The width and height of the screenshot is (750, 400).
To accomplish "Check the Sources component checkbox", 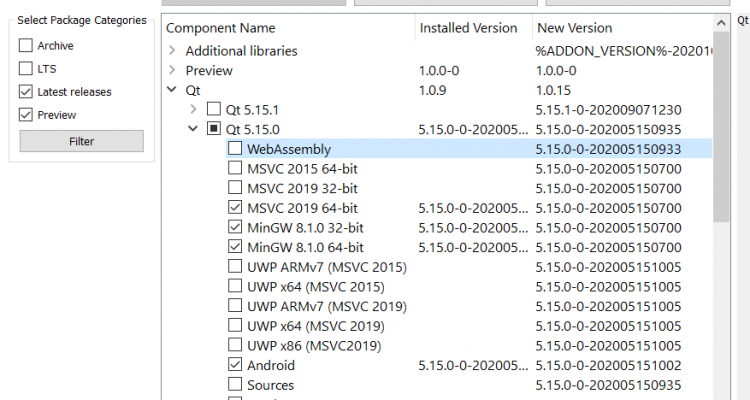I will pos(235,384).
